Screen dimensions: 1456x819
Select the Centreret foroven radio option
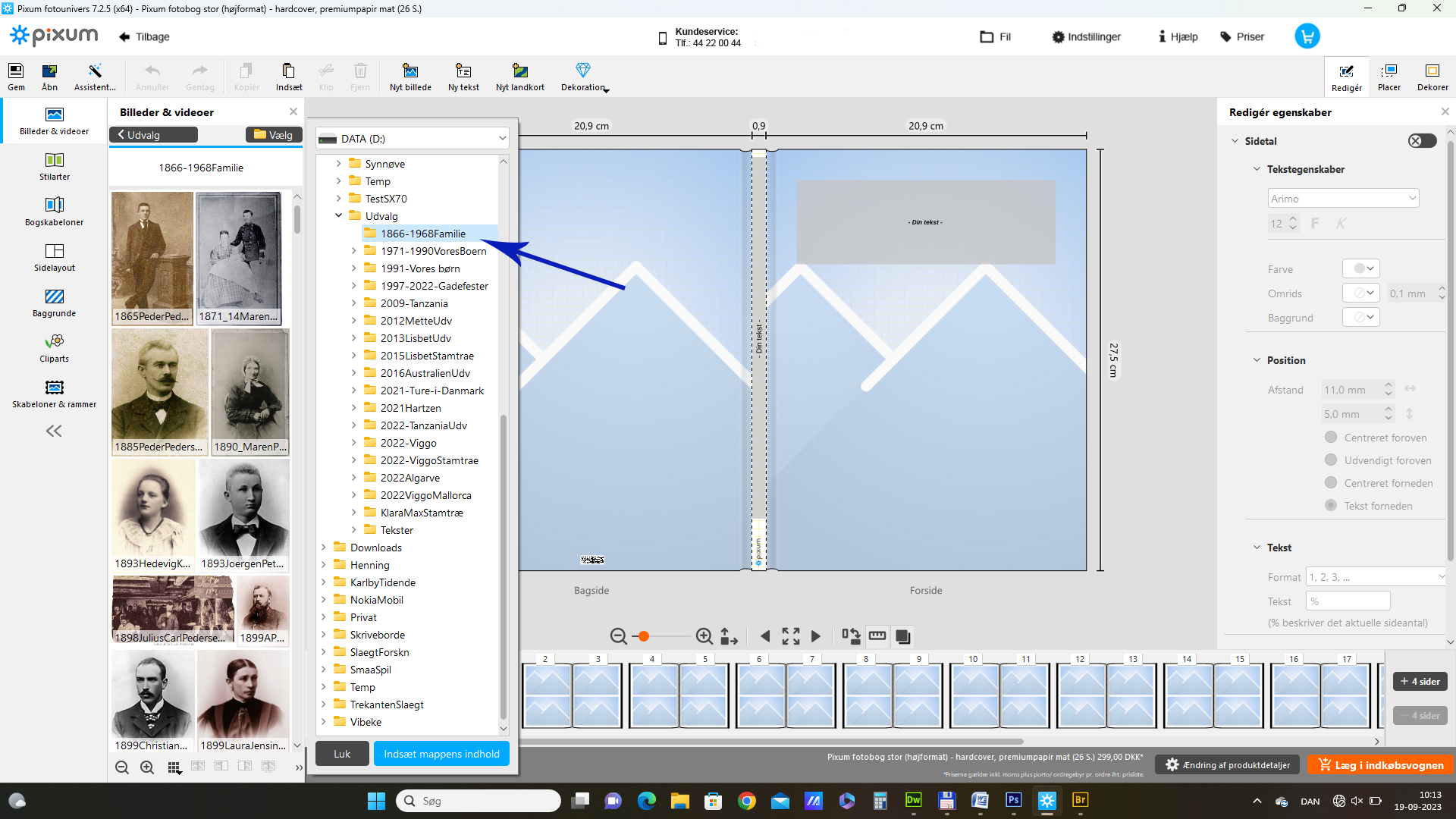pyautogui.click(x=1331, y=438)
